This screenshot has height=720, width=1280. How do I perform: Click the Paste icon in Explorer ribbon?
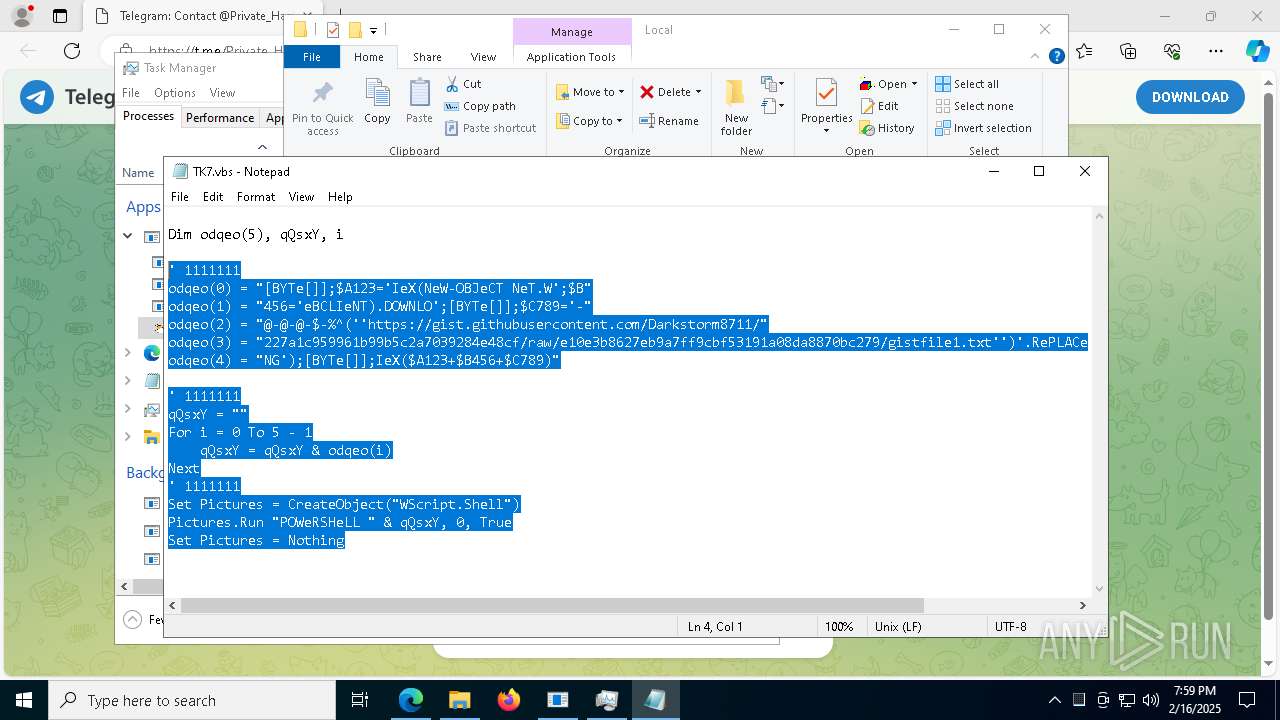pyautogui.click(x=419, y=102)
